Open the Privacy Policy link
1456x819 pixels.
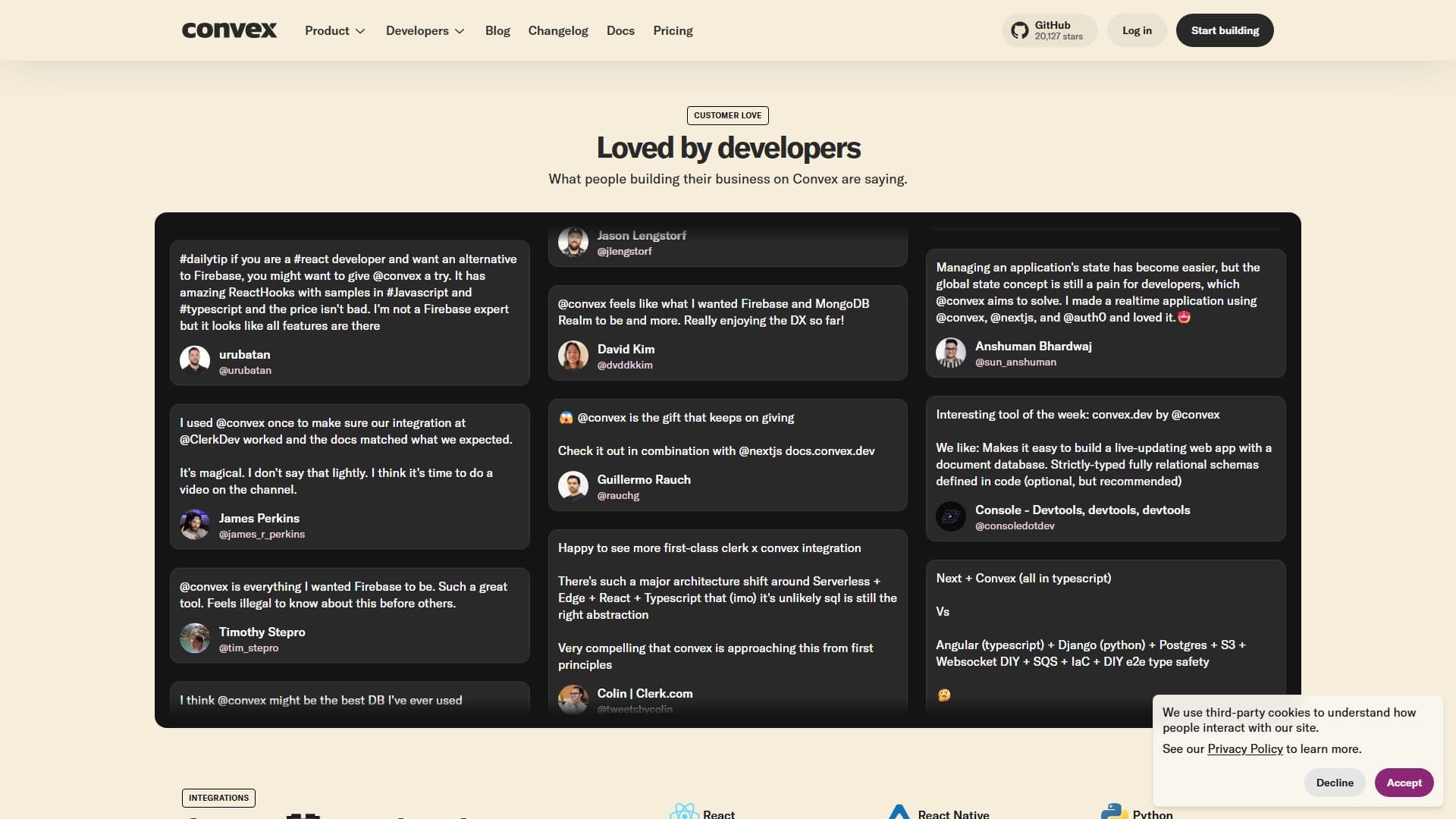point(1245,748)
